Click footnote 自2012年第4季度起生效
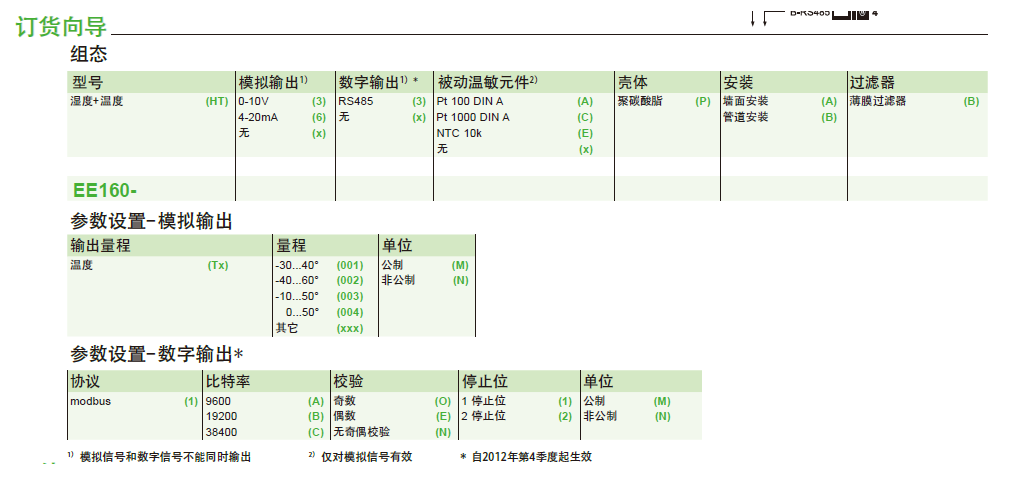The width and height of the screenshot is (1013, 489). [x=532, y=457]
